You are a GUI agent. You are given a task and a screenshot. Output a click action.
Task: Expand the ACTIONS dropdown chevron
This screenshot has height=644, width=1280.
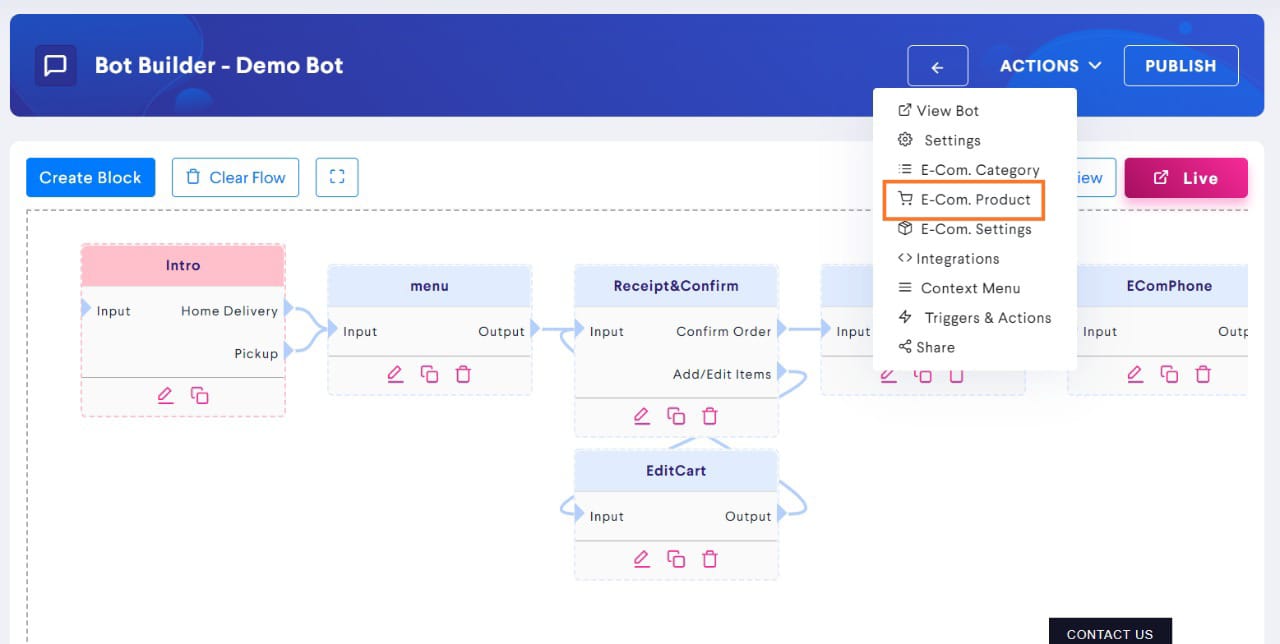1095,65
